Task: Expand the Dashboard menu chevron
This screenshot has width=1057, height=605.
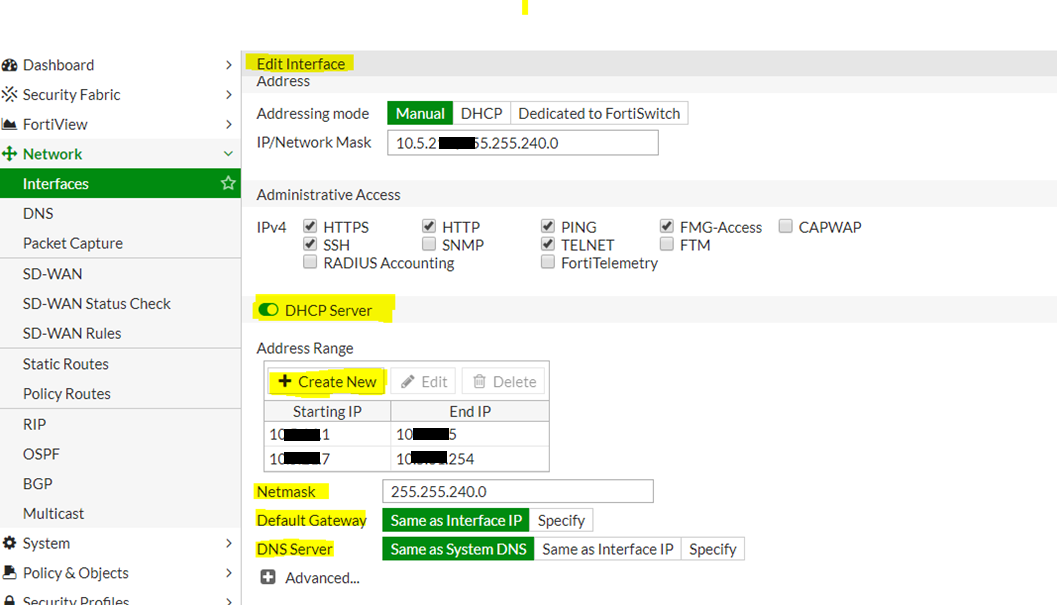Action: coord(229,65)
